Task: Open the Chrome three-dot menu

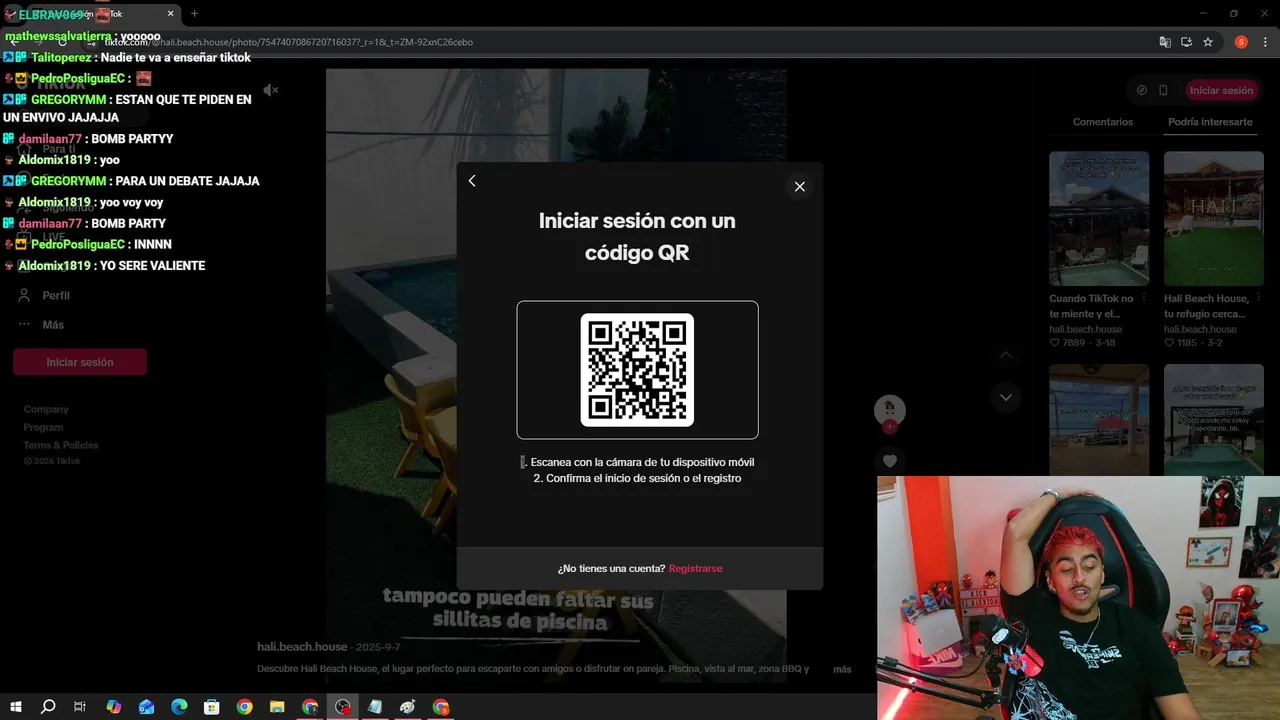Action: [1264, 42]
